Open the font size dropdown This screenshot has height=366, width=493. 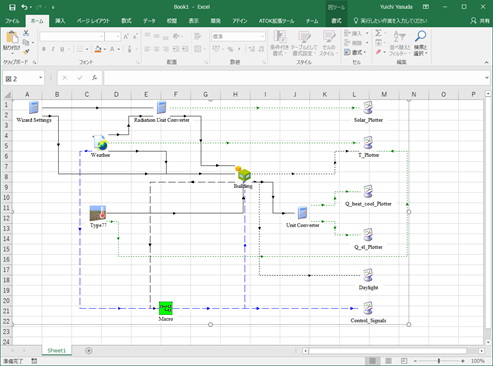click(118, 36)
